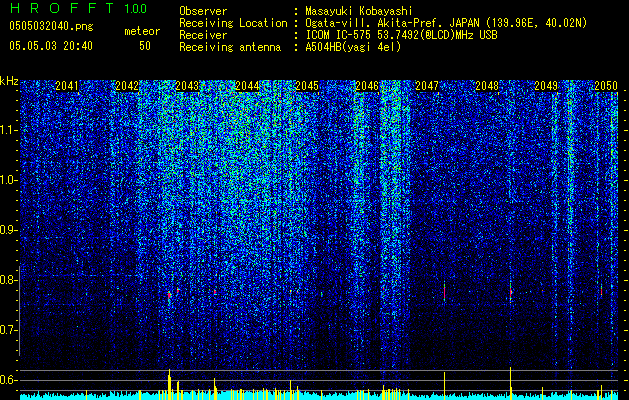
Task: Click the date 05.05.03 20:40
Action: coord(51,46)
